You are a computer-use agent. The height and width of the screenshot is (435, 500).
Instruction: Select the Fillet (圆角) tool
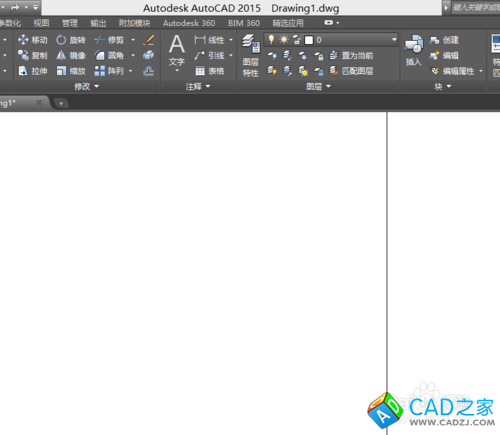(x=109, y=55)
